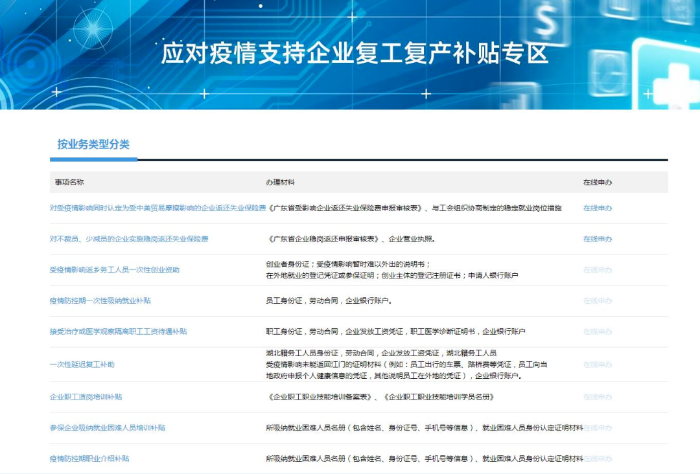Open the 疫情防控期职业介绍补贴 link
Image resolution: width=700 pixels, height=474 pixels.
point(89,458)
